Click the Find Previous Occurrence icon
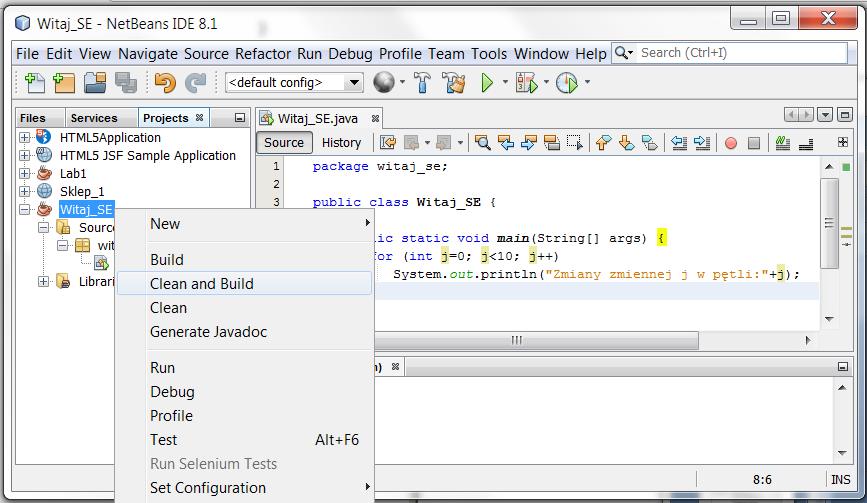 [x=505, y=143]
